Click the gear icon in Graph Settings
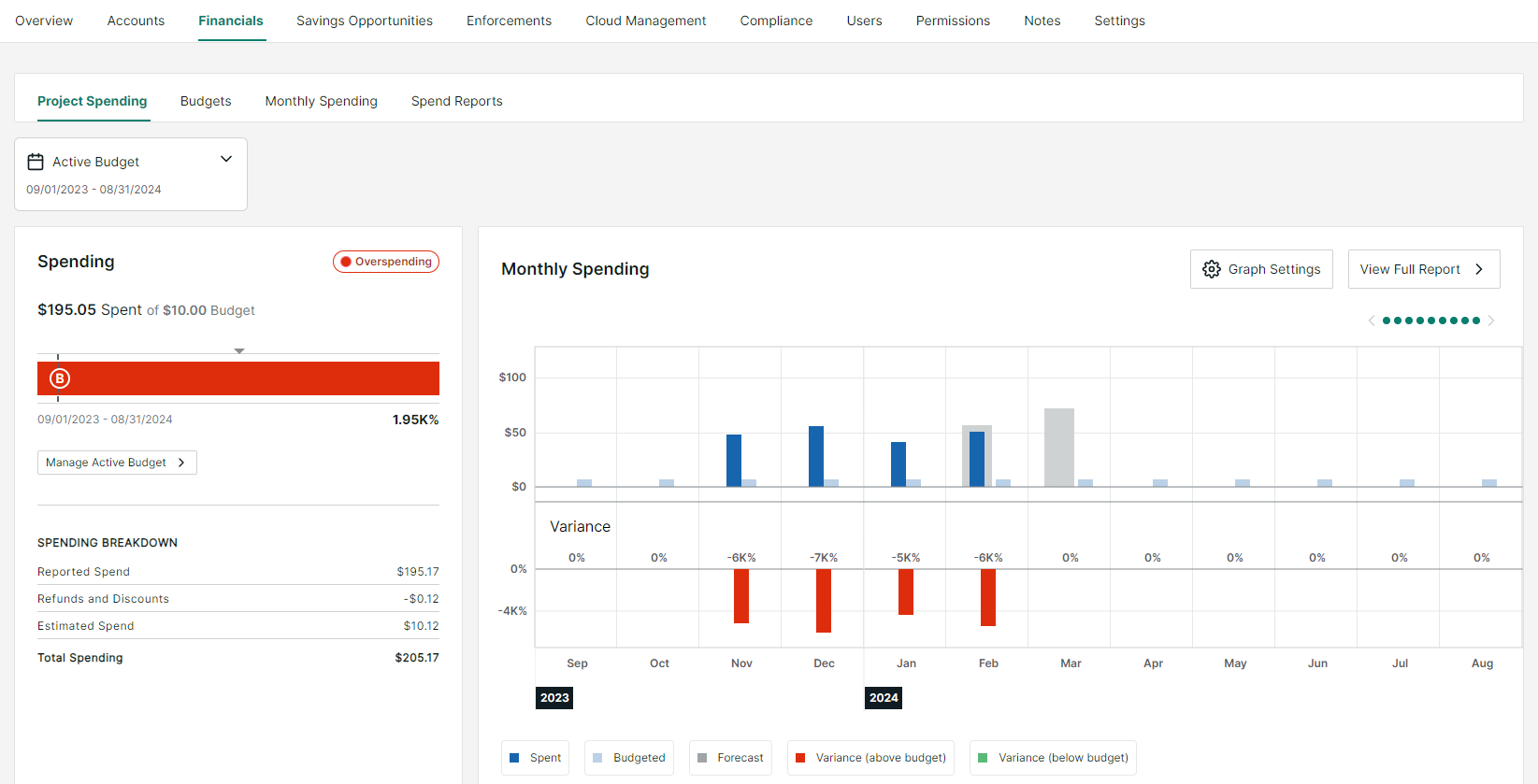This screenshot has width=1538, height=784. [1212, 269]
